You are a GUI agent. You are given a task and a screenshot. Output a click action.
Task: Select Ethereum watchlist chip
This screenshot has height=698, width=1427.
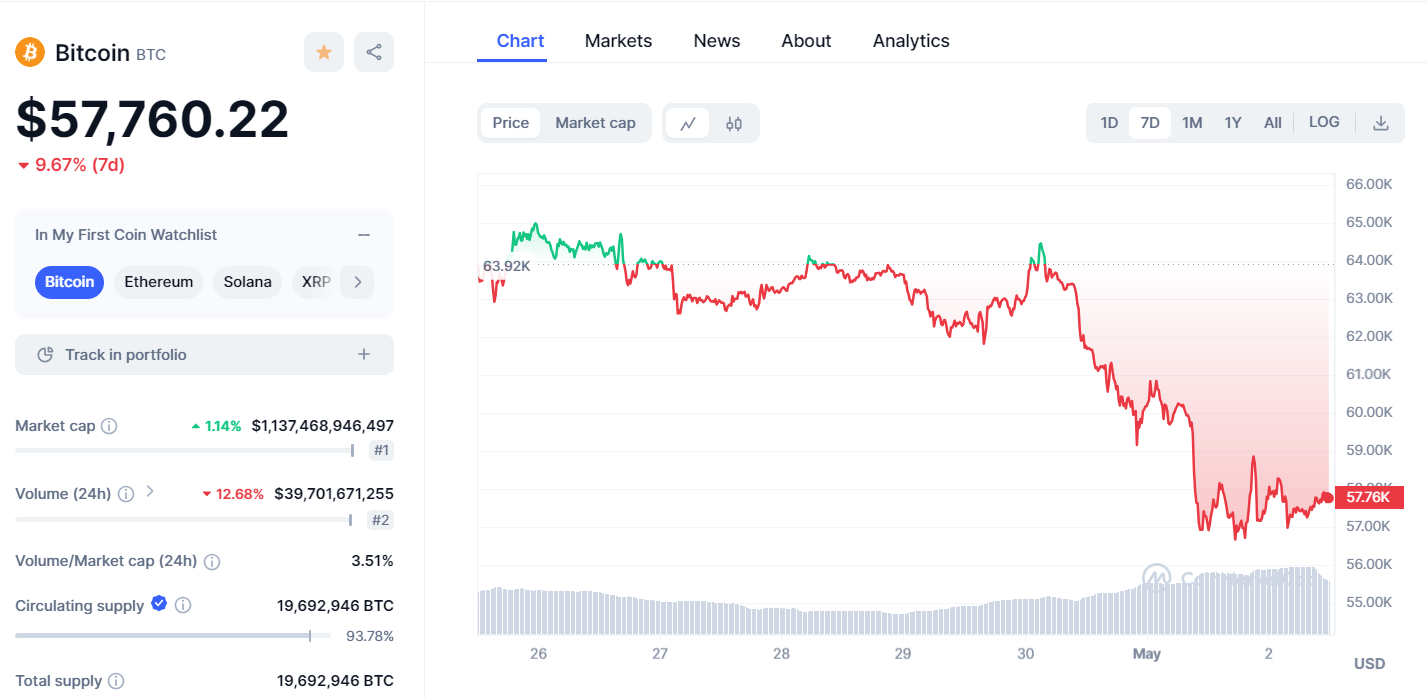[159, 282]
